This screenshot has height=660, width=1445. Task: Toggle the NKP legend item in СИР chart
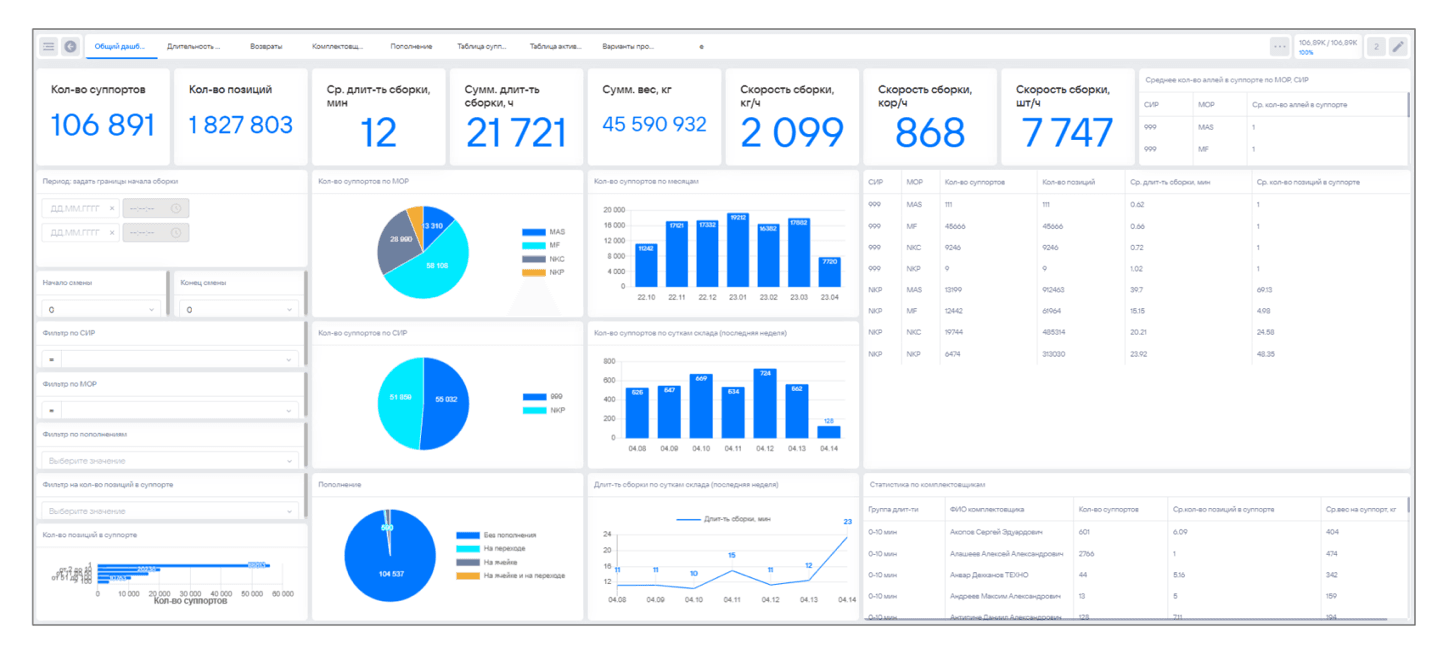(543, 410)
